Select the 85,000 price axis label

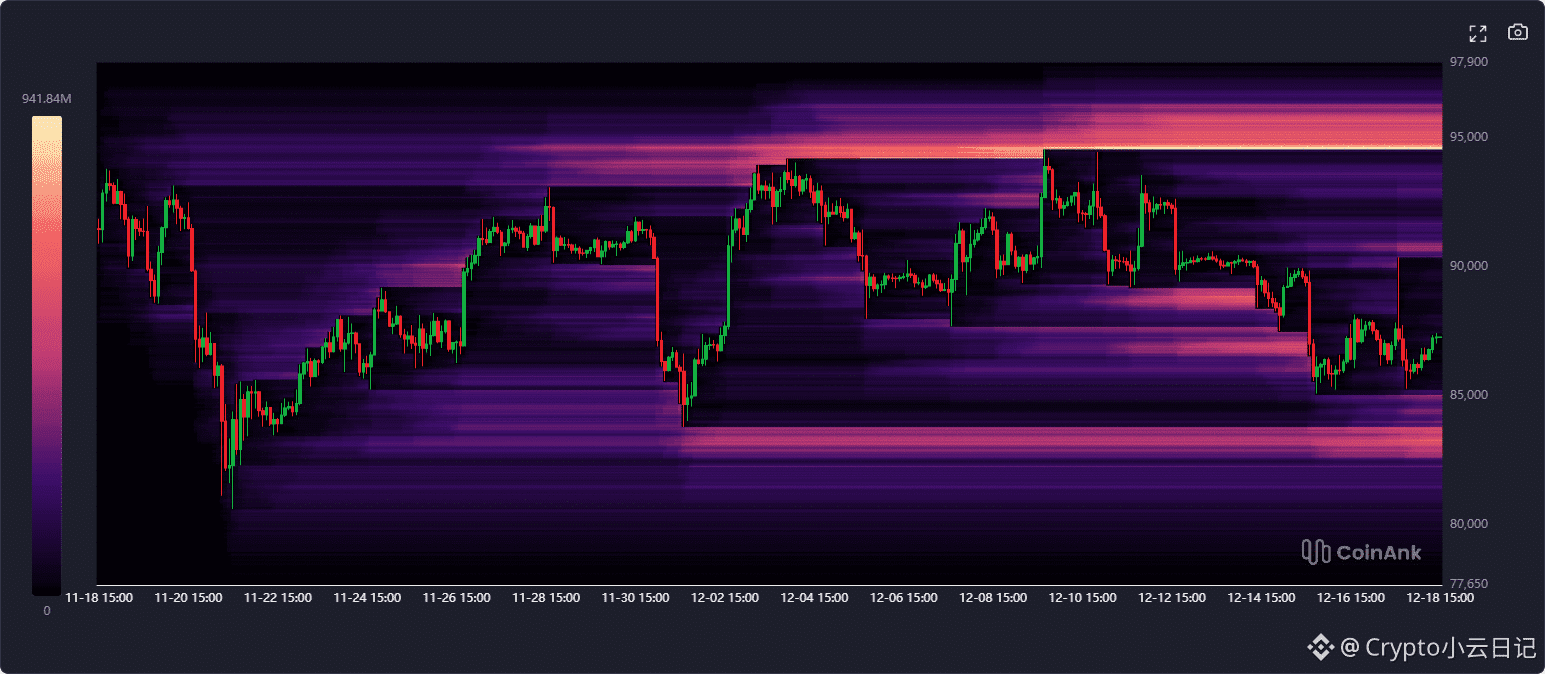1468,395
